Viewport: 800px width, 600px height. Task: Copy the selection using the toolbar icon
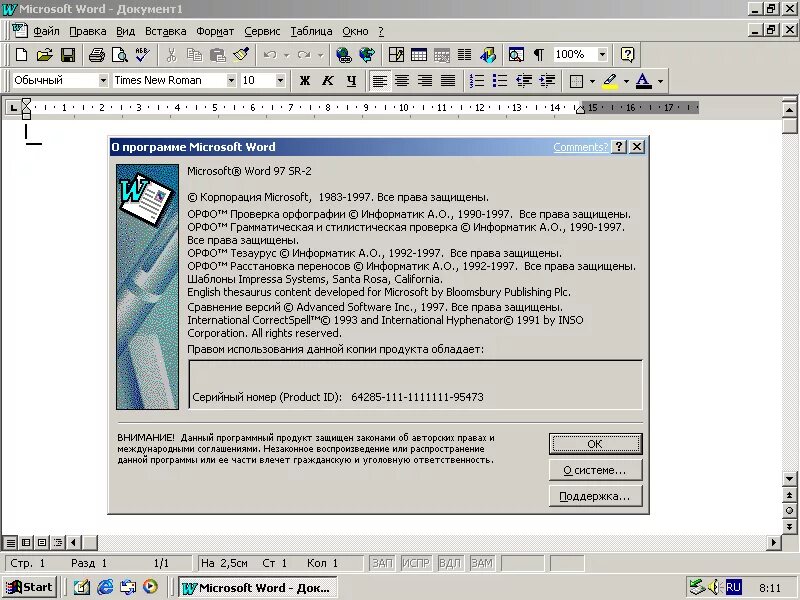(194, 55)
